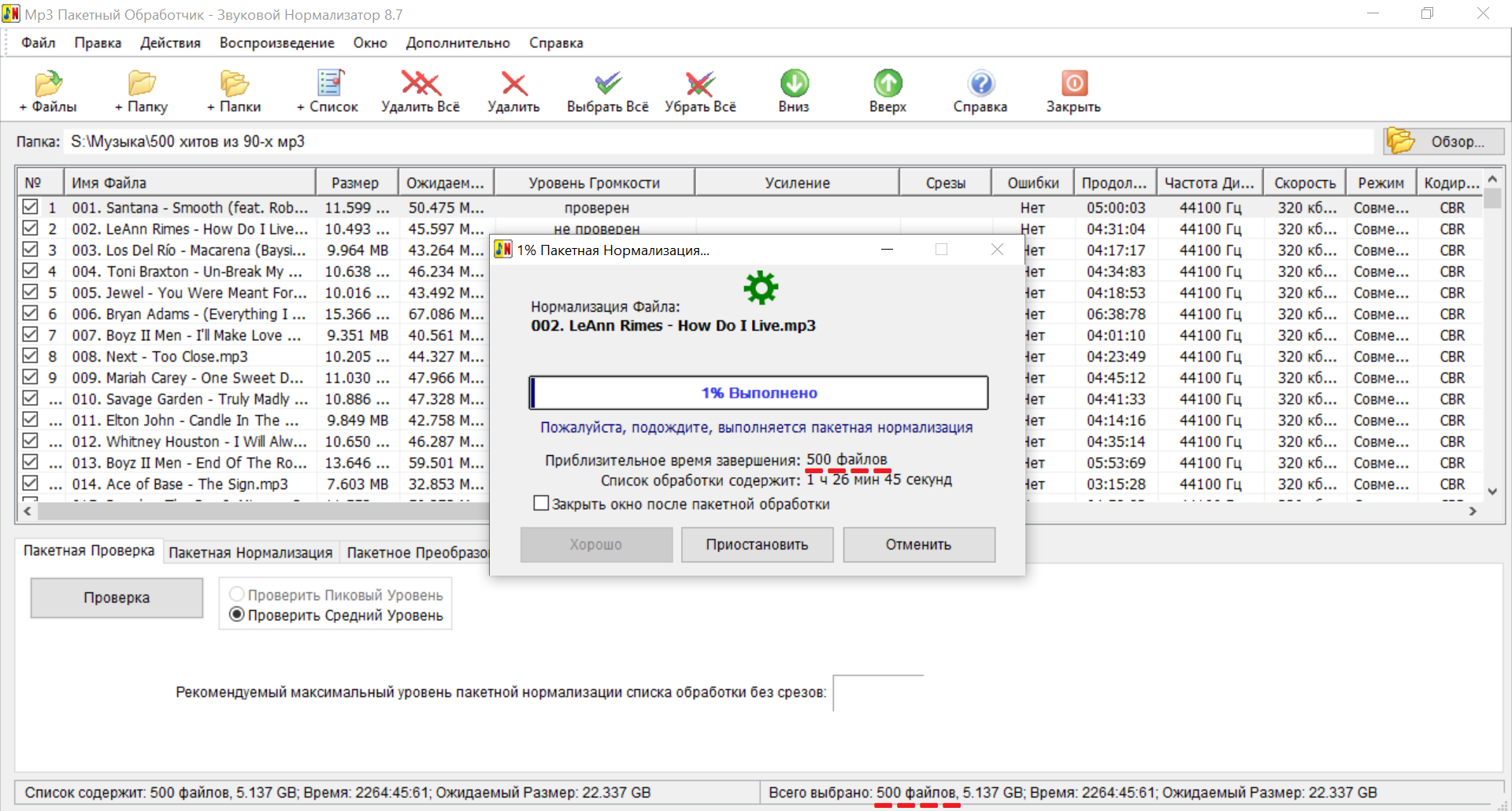
Task: Sort by 'Усиление' column header
Action: point(797,183)
